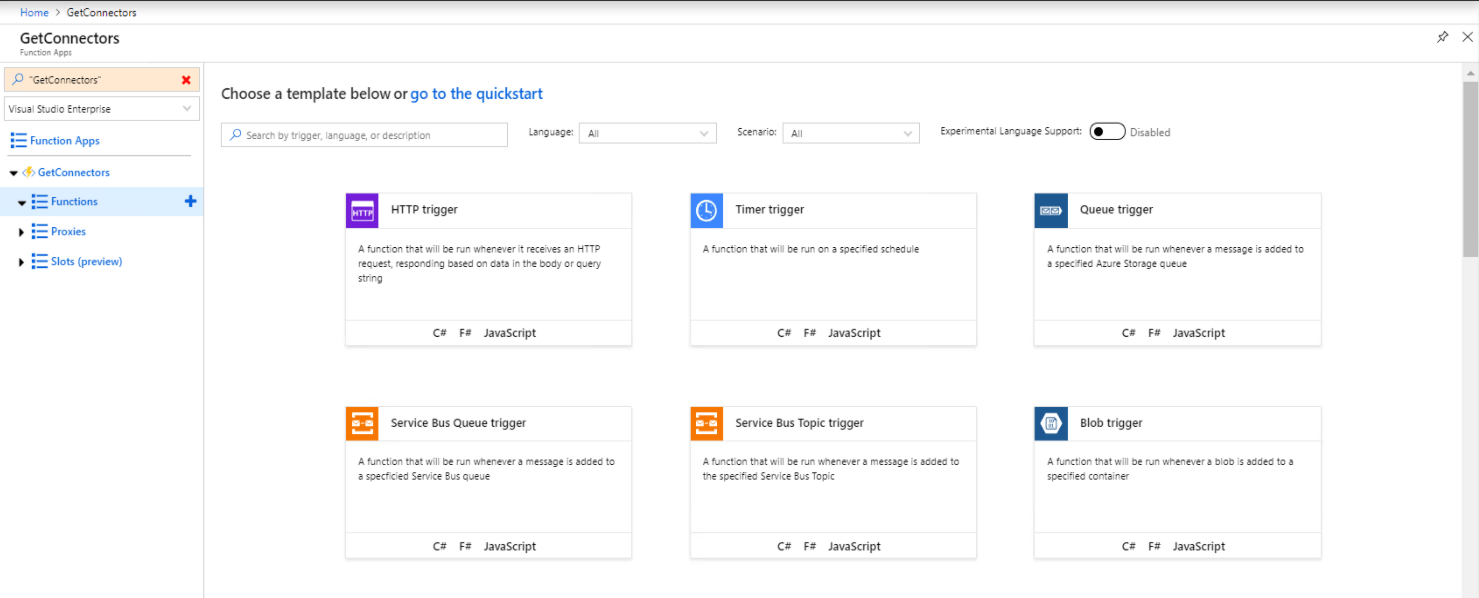Choose F# for HTTP trigger
This screenshot has width=1479, height=598.
(x=465, y=333)
